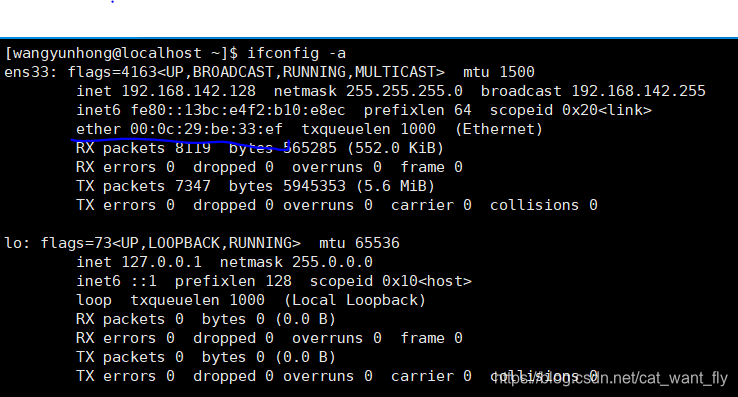Click 'flags=4163<UP,BROADCAST,RUNNING,MULTICAST>' text
The width and height of the screenshot is (738, 397).
pos(256,72)
